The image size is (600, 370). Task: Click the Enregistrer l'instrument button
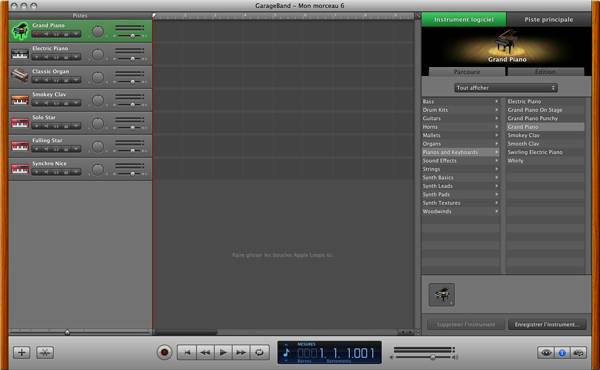547,324
